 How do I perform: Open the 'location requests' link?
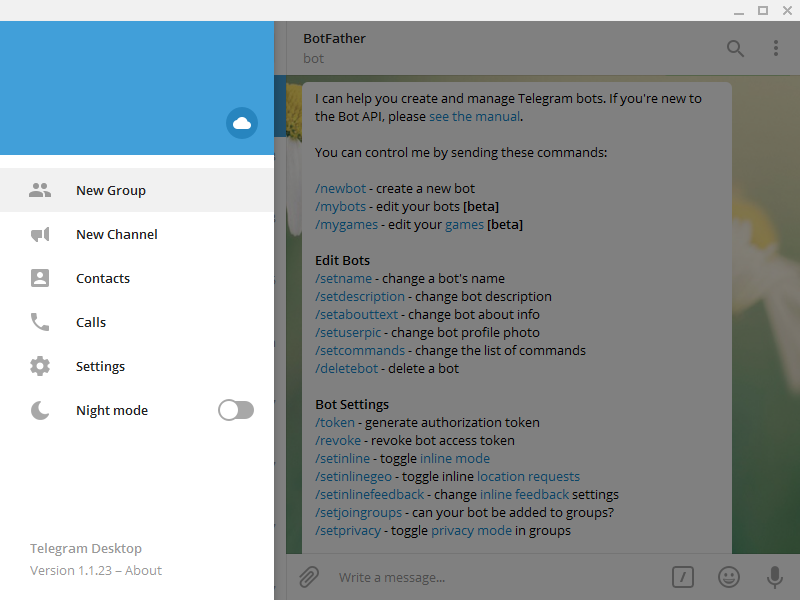click(x=528, y=477)
